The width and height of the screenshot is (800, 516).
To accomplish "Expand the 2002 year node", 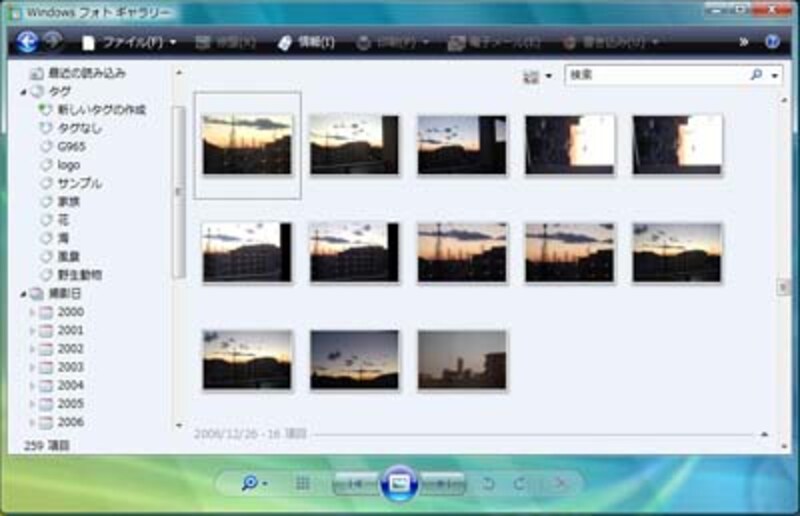I will [x=32, y=349].
